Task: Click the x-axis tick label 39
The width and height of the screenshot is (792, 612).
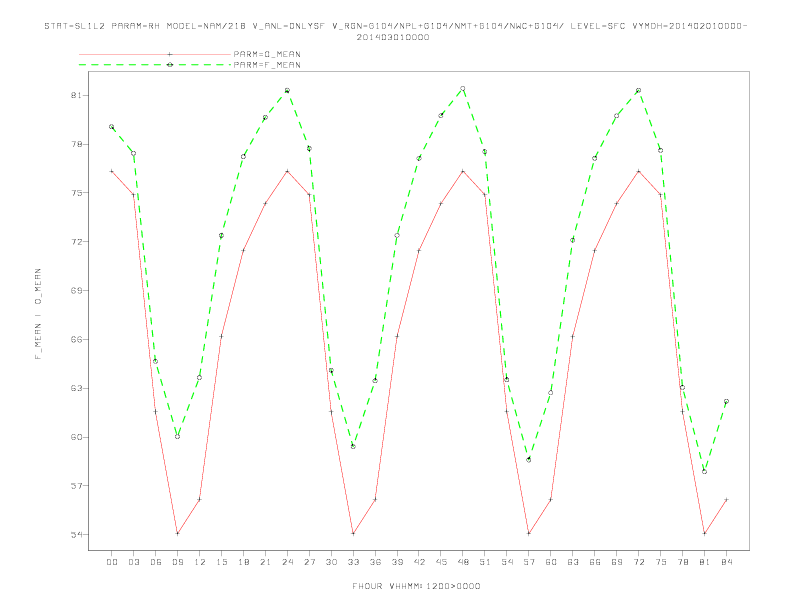Action: [x=397, y=562]
